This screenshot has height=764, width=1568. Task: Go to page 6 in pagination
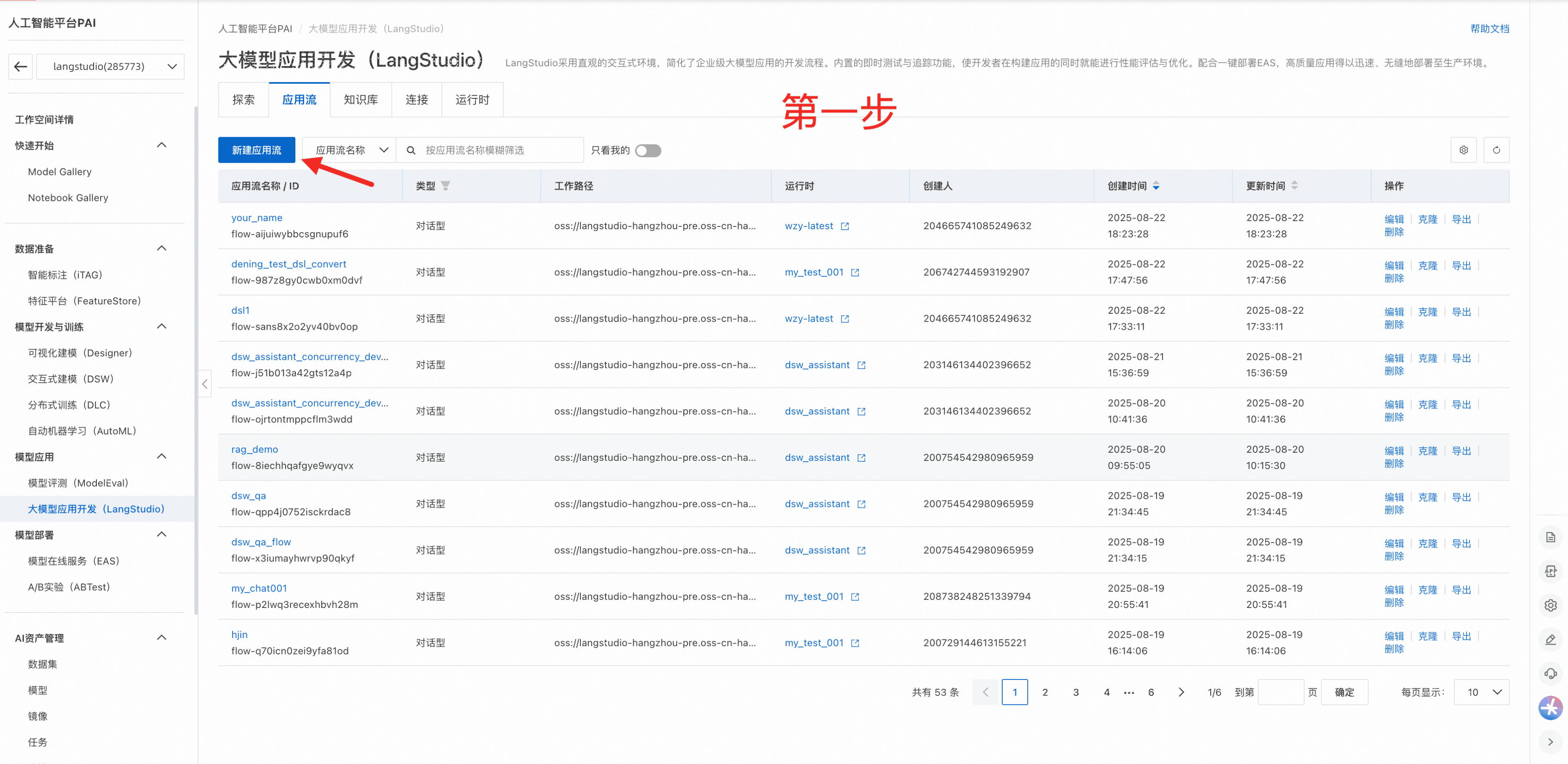tap(1151, 692)
